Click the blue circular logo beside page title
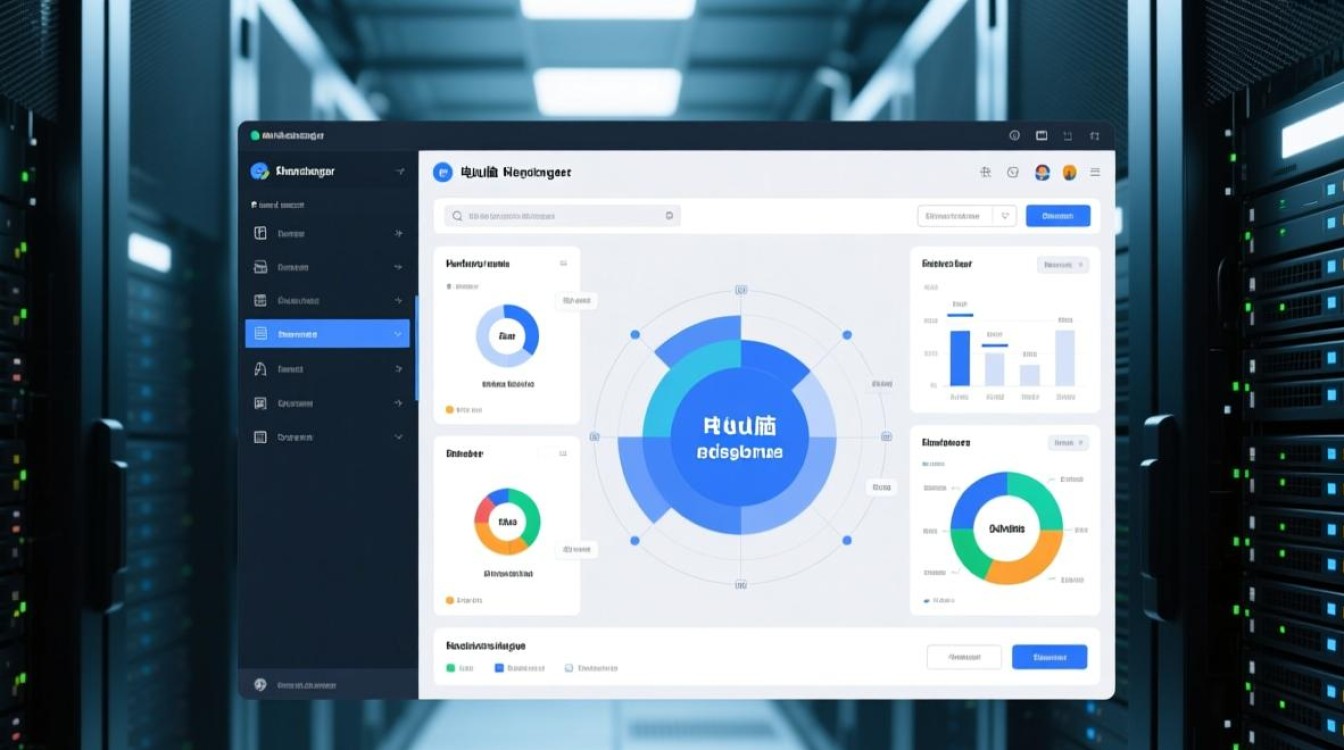 coord(442,172)
